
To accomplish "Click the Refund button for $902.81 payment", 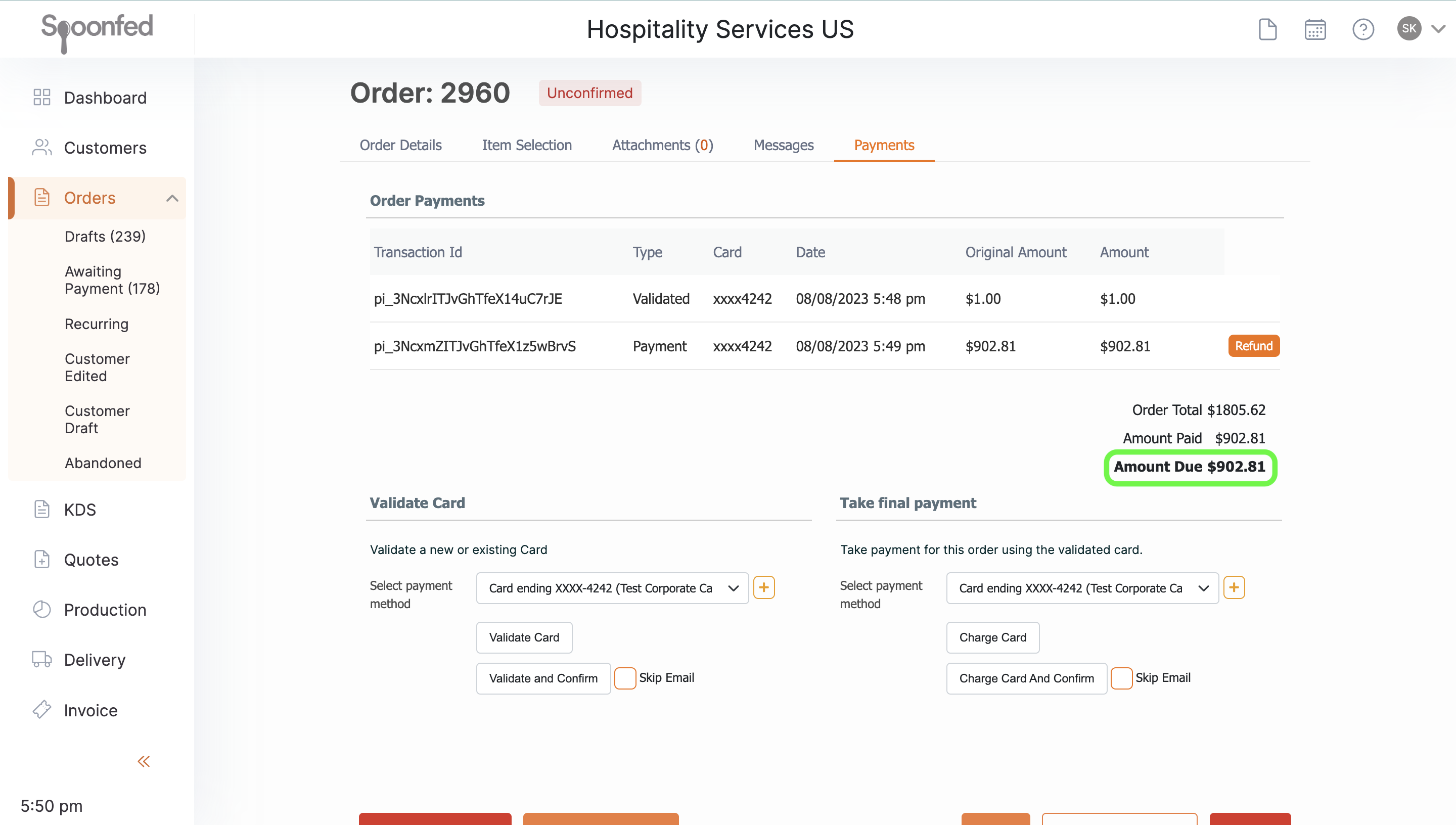I will coord(1253,346).
